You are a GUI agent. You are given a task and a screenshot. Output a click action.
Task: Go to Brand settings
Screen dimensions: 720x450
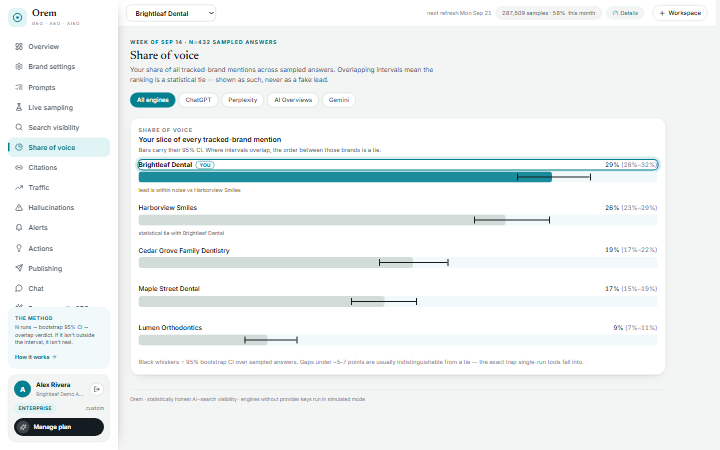[59, 67]
